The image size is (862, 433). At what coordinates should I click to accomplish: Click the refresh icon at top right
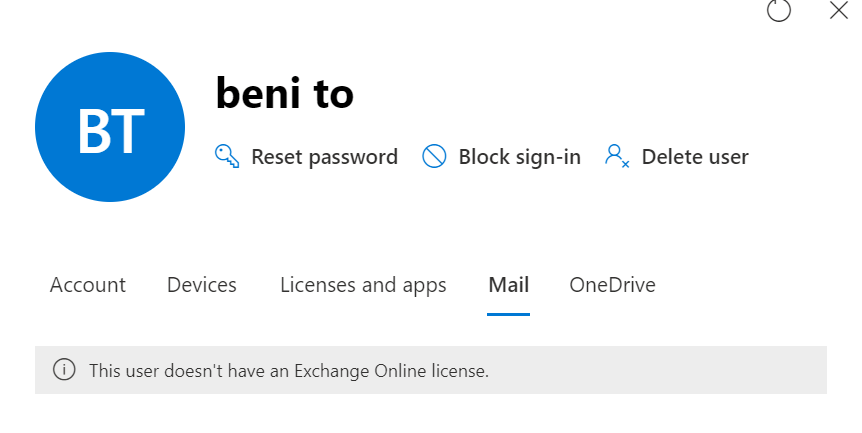pos(779,10)
